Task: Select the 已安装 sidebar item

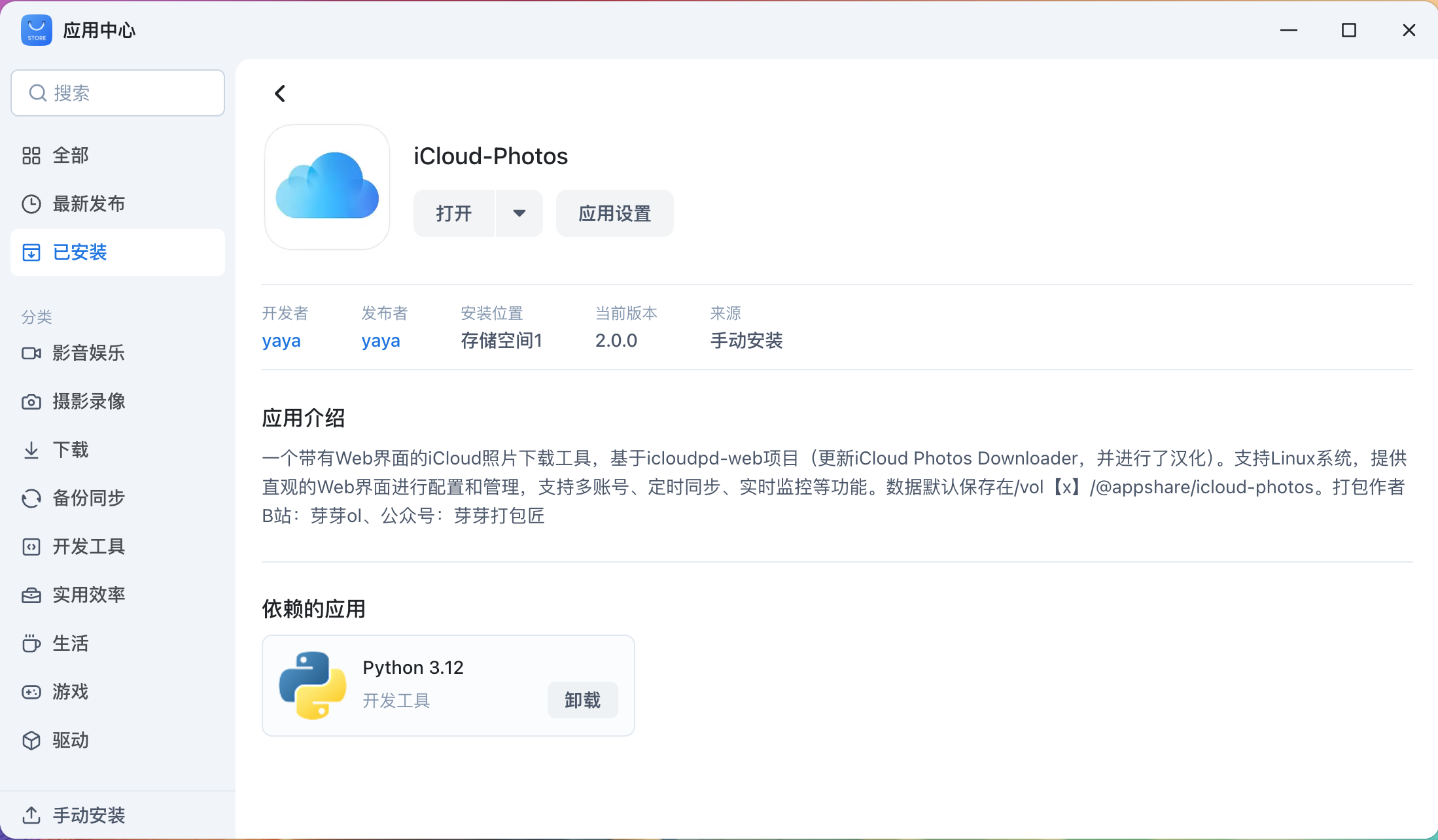Action: click(x=79, y=253)
